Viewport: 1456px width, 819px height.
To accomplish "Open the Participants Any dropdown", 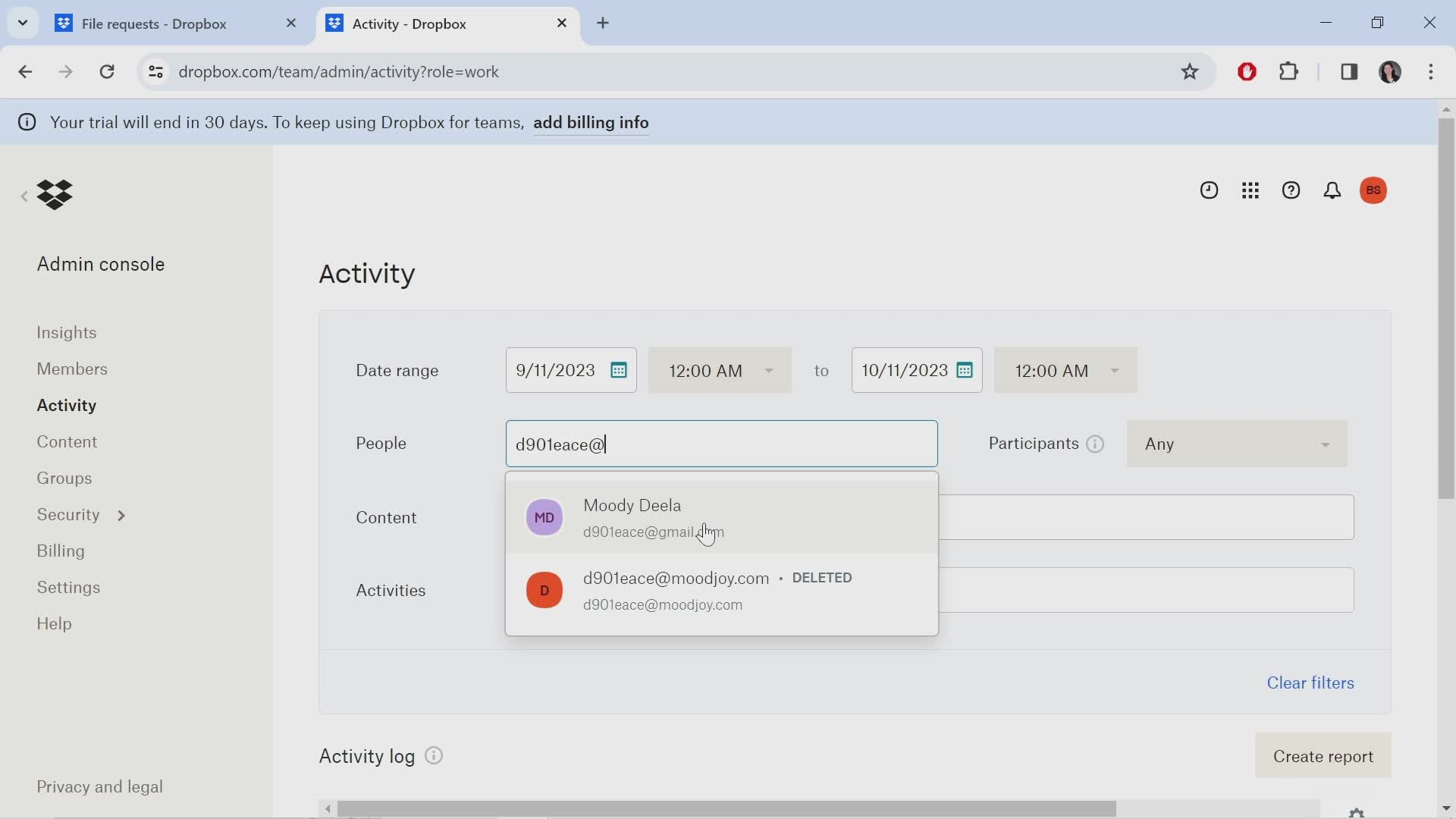I will pos(1237,444).
